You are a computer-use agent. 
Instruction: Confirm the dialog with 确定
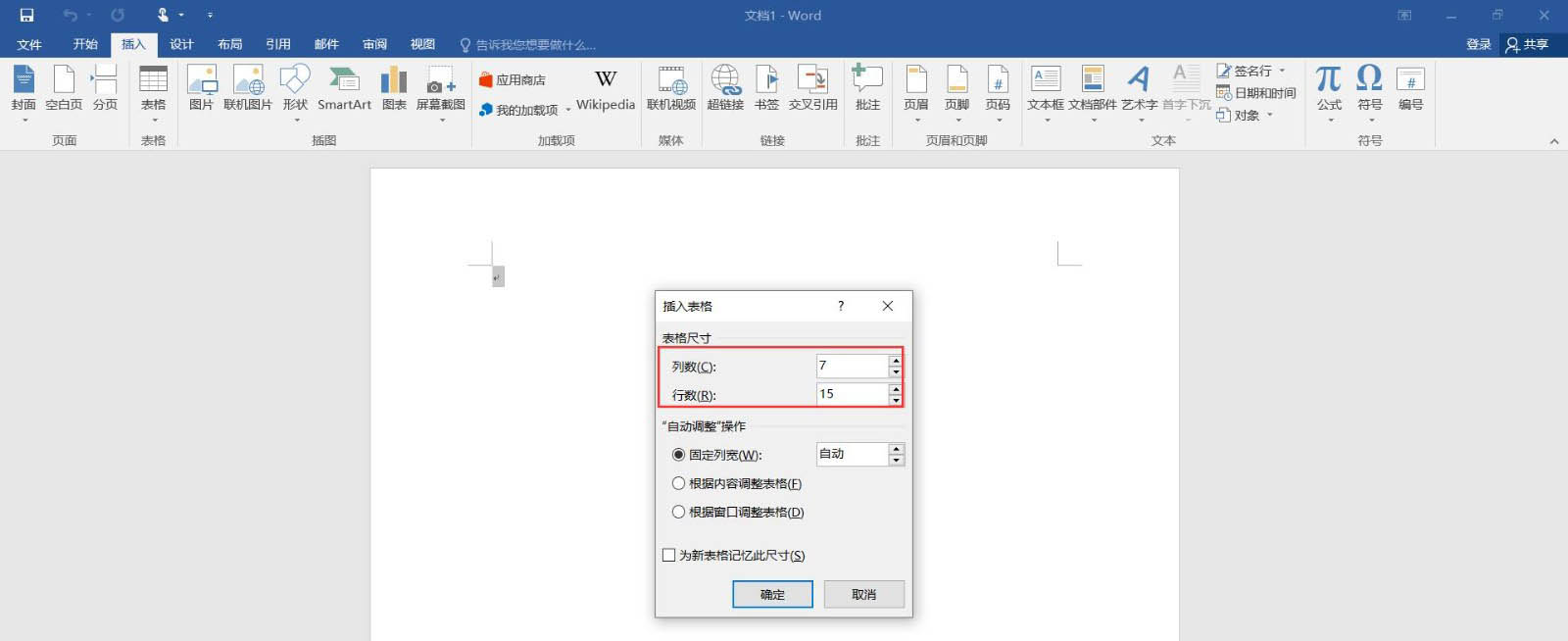[x=772, y=594]
